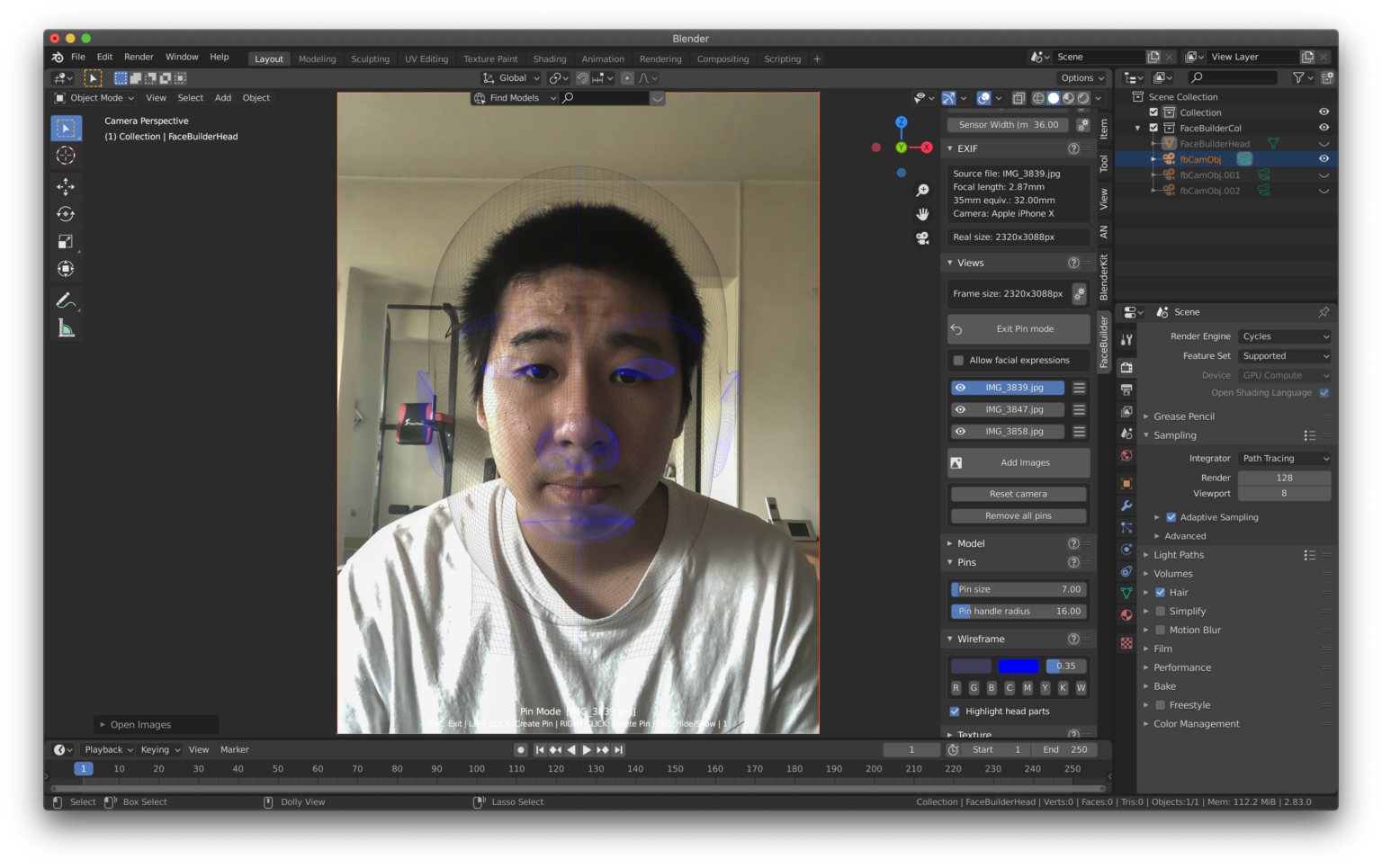Open the Material properties tab
Viewport: 1382px width, 868px height.
pyautogui.click(x=1126, y=615)
